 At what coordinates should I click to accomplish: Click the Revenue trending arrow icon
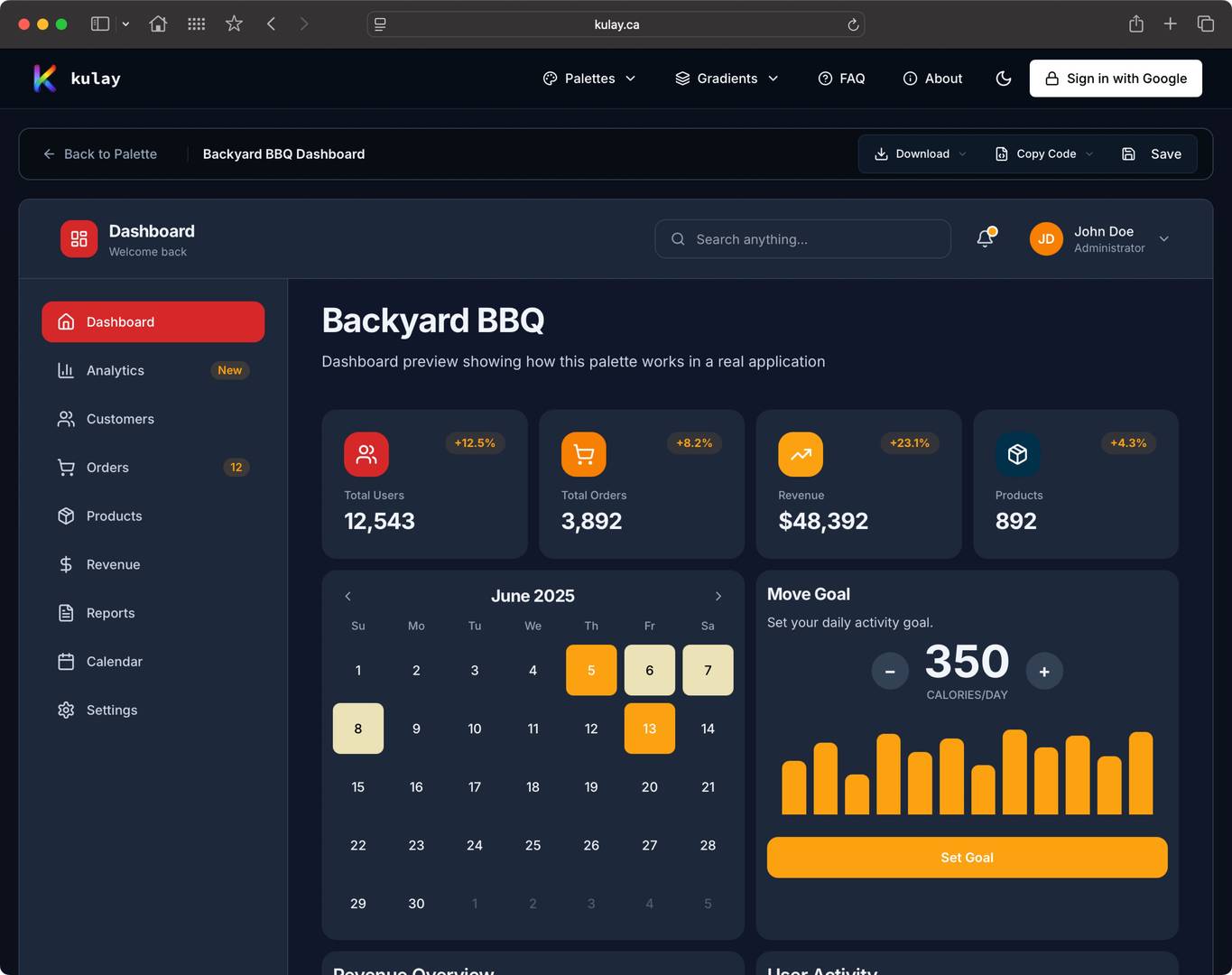[801, 454]
